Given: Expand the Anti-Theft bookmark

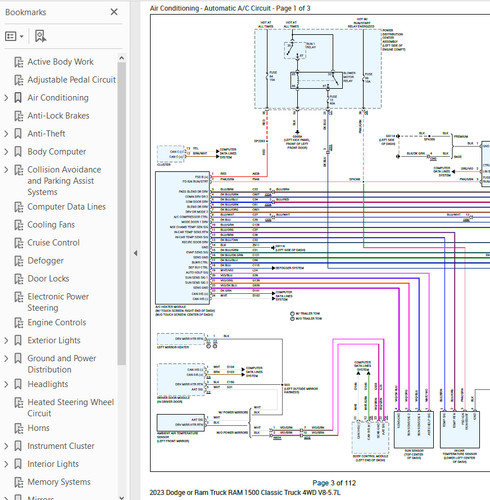Looking at the screenshot, I should pyautogui.click(x=6, y=134).
